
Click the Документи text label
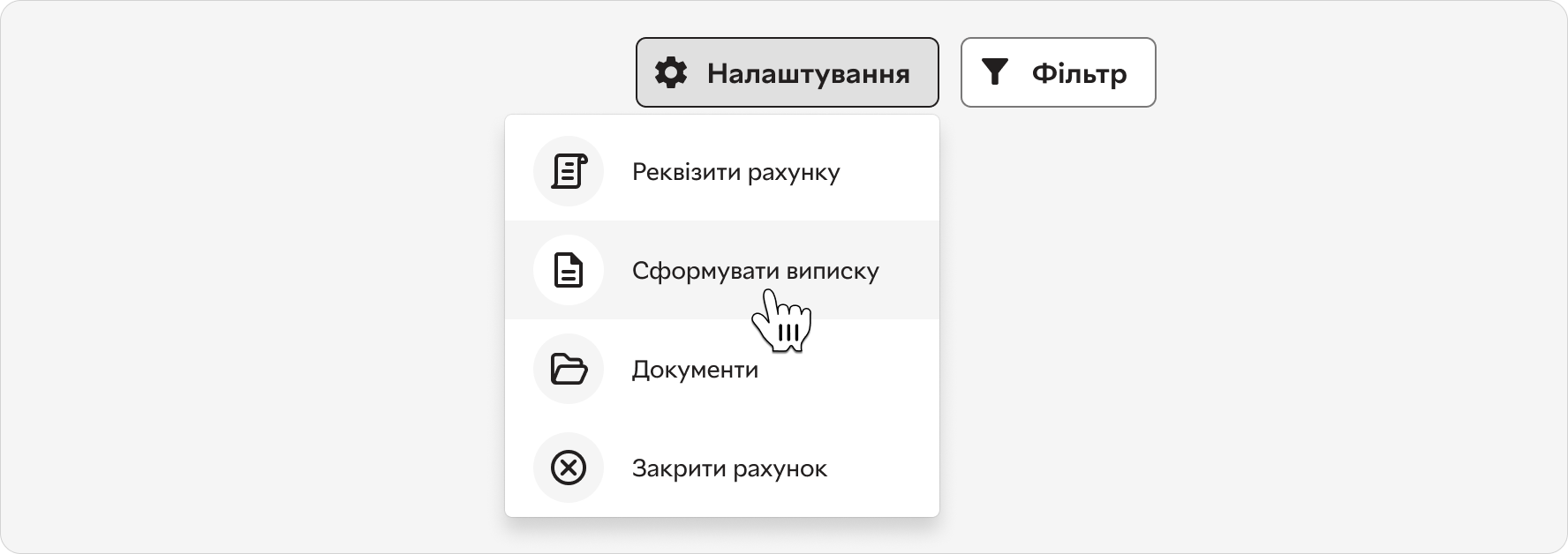pos(695,370)
